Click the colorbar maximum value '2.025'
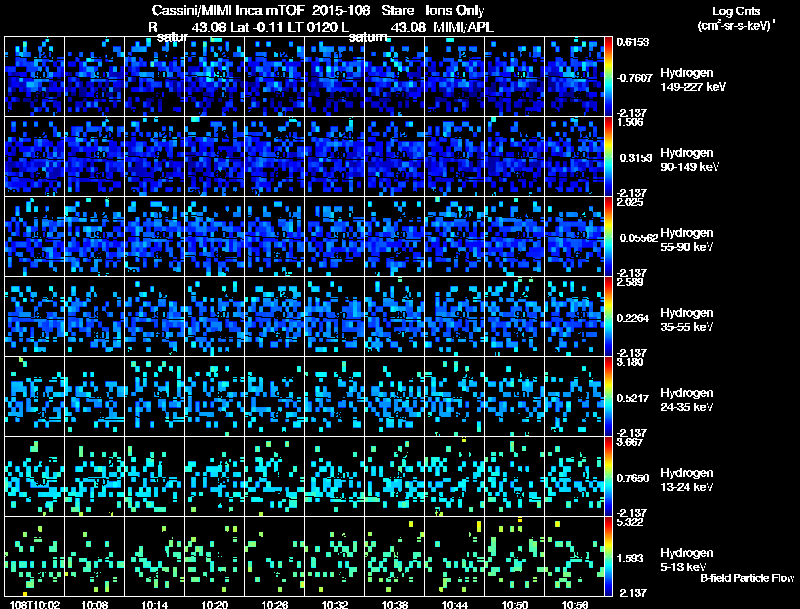The height and width of the screenshot is (609, 800). pos(630,202)
